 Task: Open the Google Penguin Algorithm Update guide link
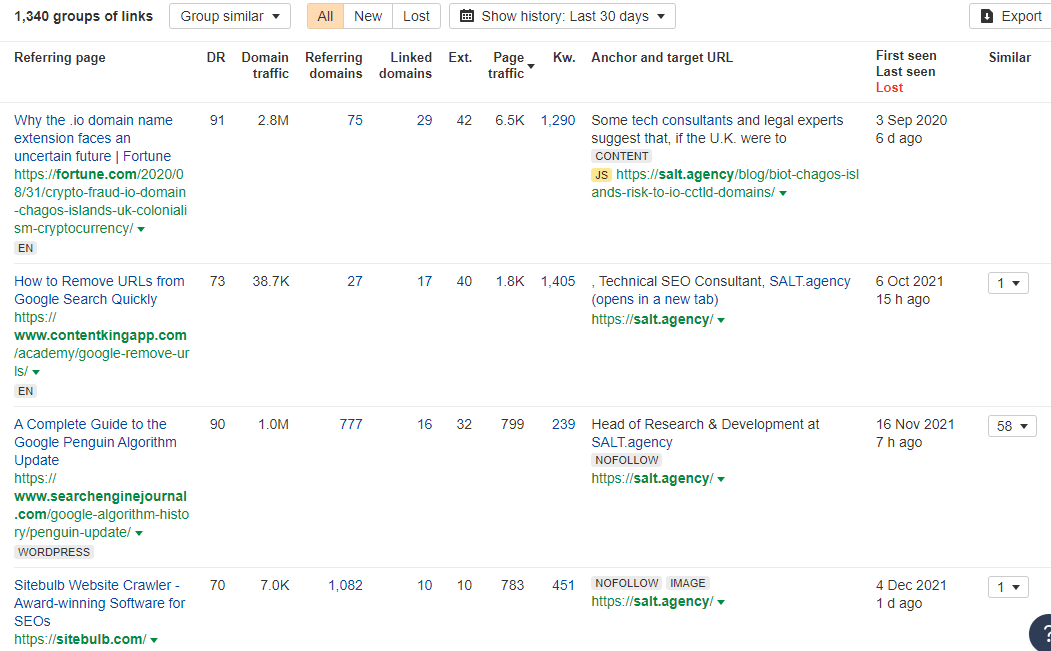pyautogui.click(x=95, y=442)
